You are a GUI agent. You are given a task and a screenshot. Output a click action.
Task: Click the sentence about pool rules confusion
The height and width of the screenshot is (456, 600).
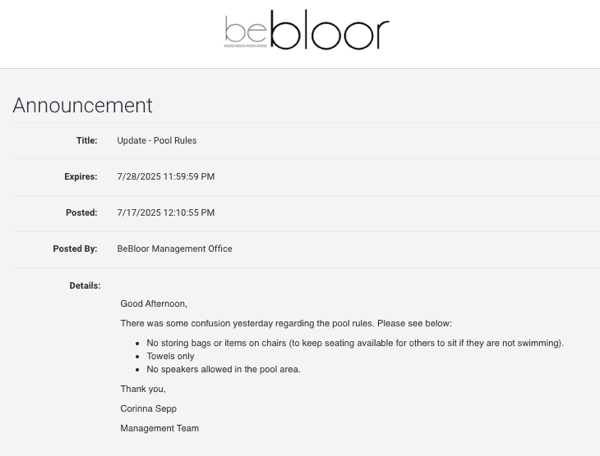click(x=286, y=323)
